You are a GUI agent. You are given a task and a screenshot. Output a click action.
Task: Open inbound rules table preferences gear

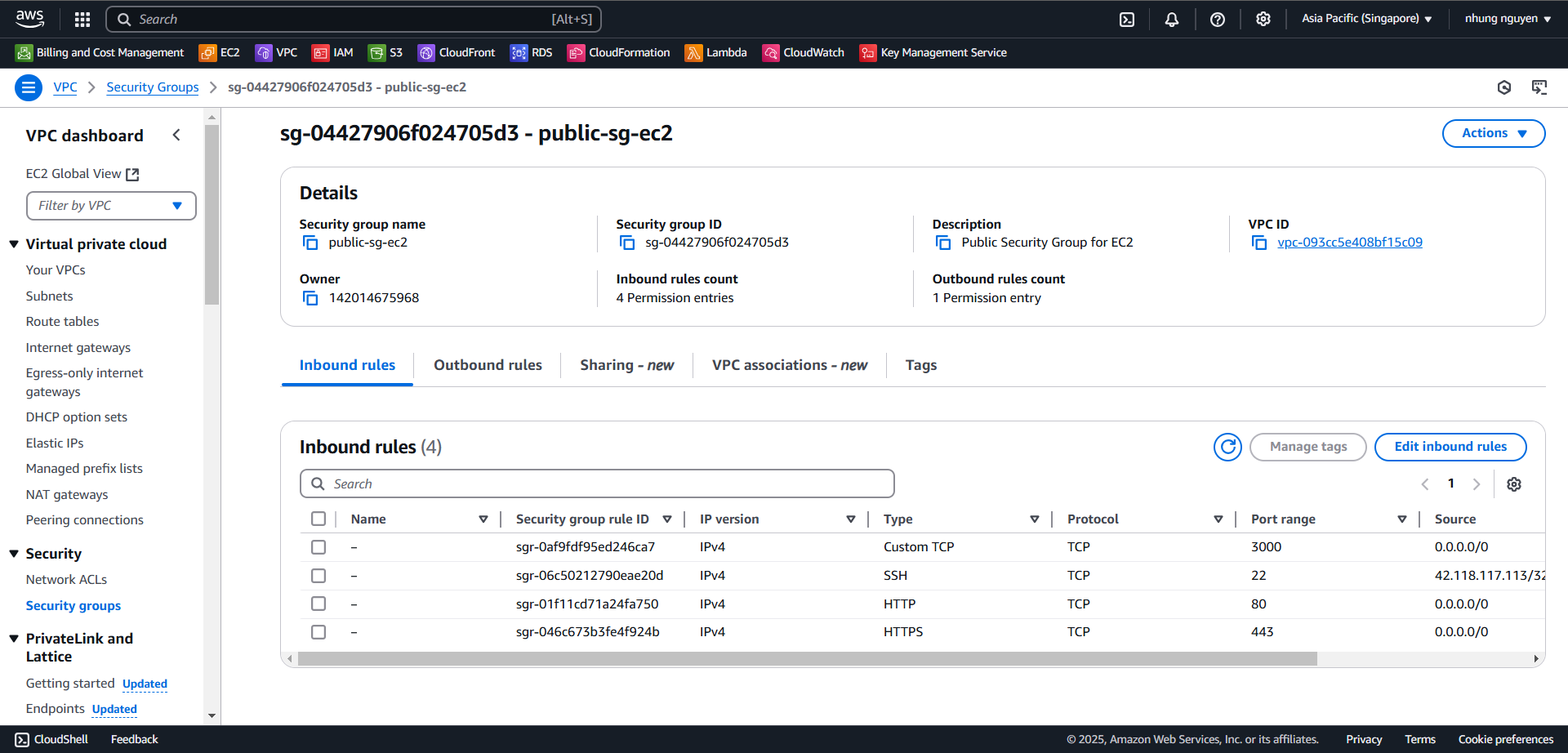[1514, 484]
